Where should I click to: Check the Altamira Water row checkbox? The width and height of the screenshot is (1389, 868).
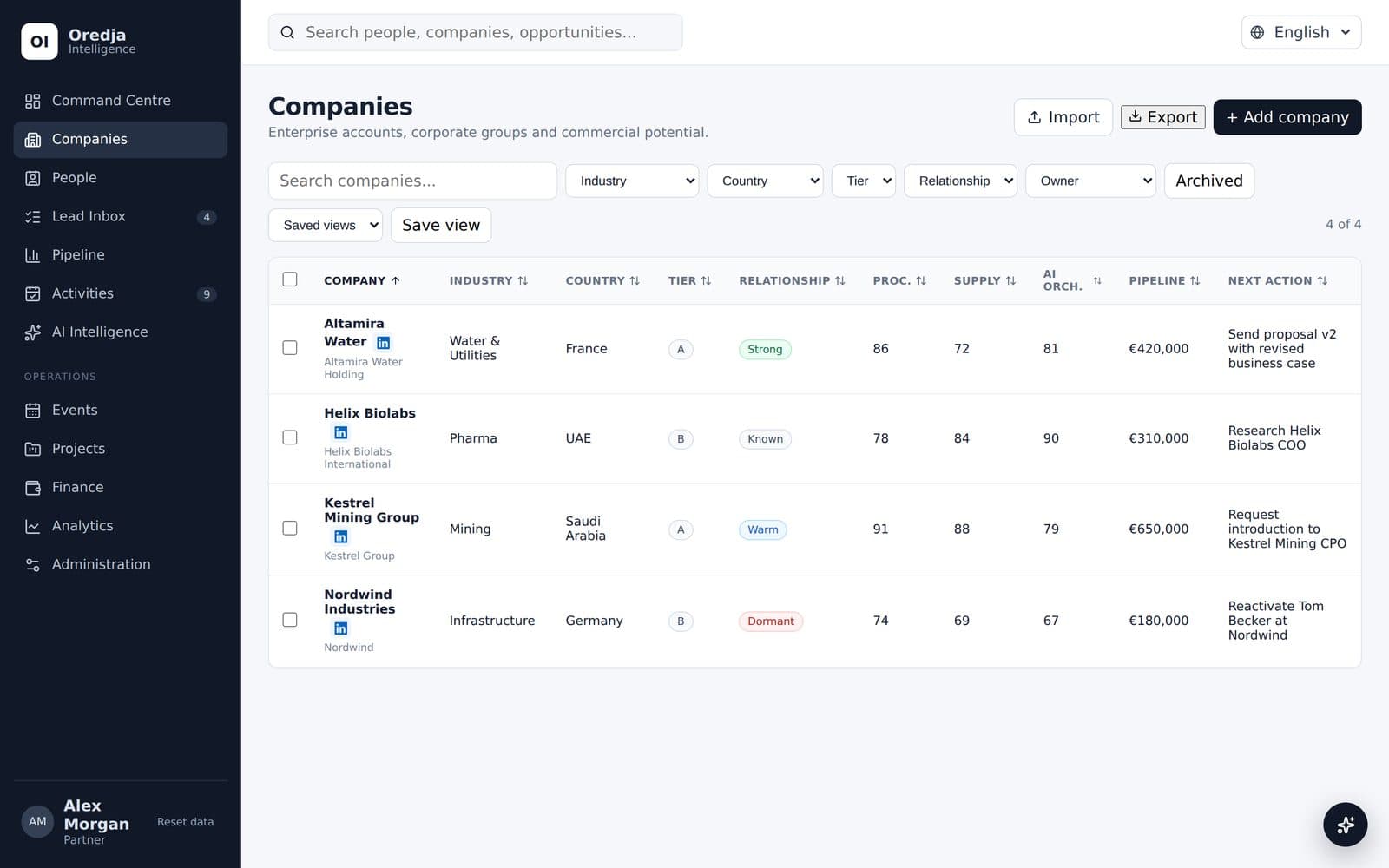(x=290, y=348)
